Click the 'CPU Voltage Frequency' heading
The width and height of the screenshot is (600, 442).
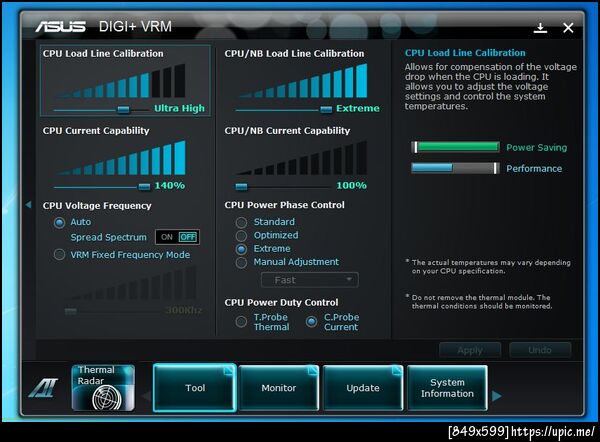click(x=97, y=206)
